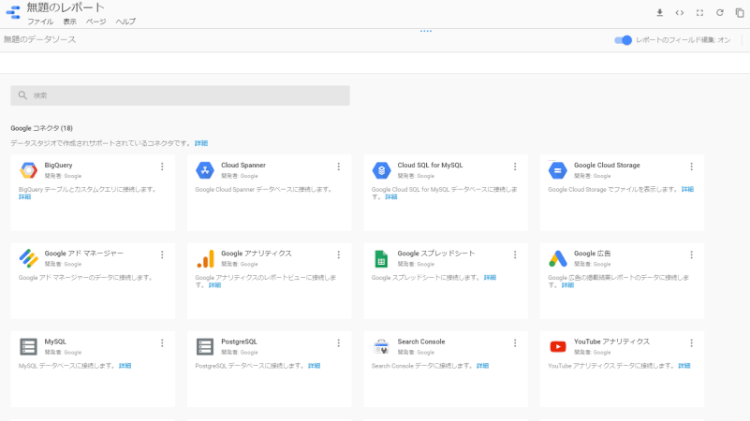The image size is (750, 421).
Task: Select the Google スプレッドシート icon
Action: tap(381, 259)
